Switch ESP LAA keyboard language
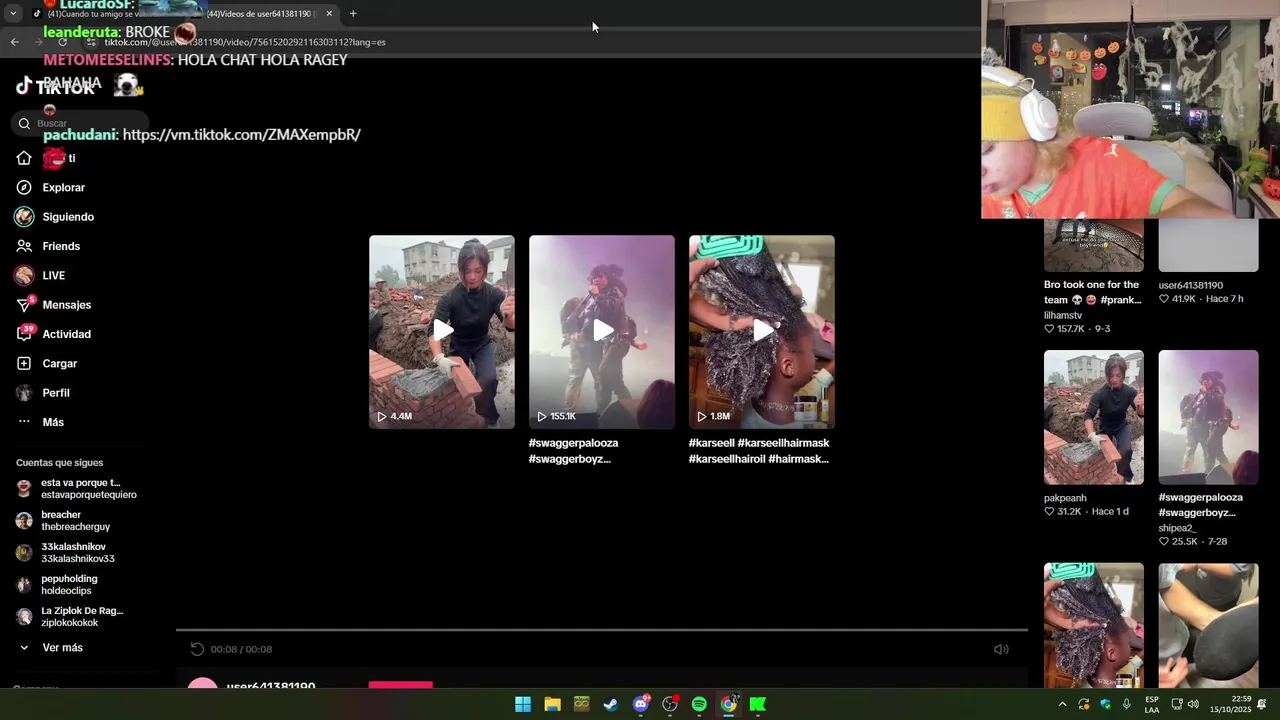Viewport: 1280px width, 720px height. (1152, 704)
